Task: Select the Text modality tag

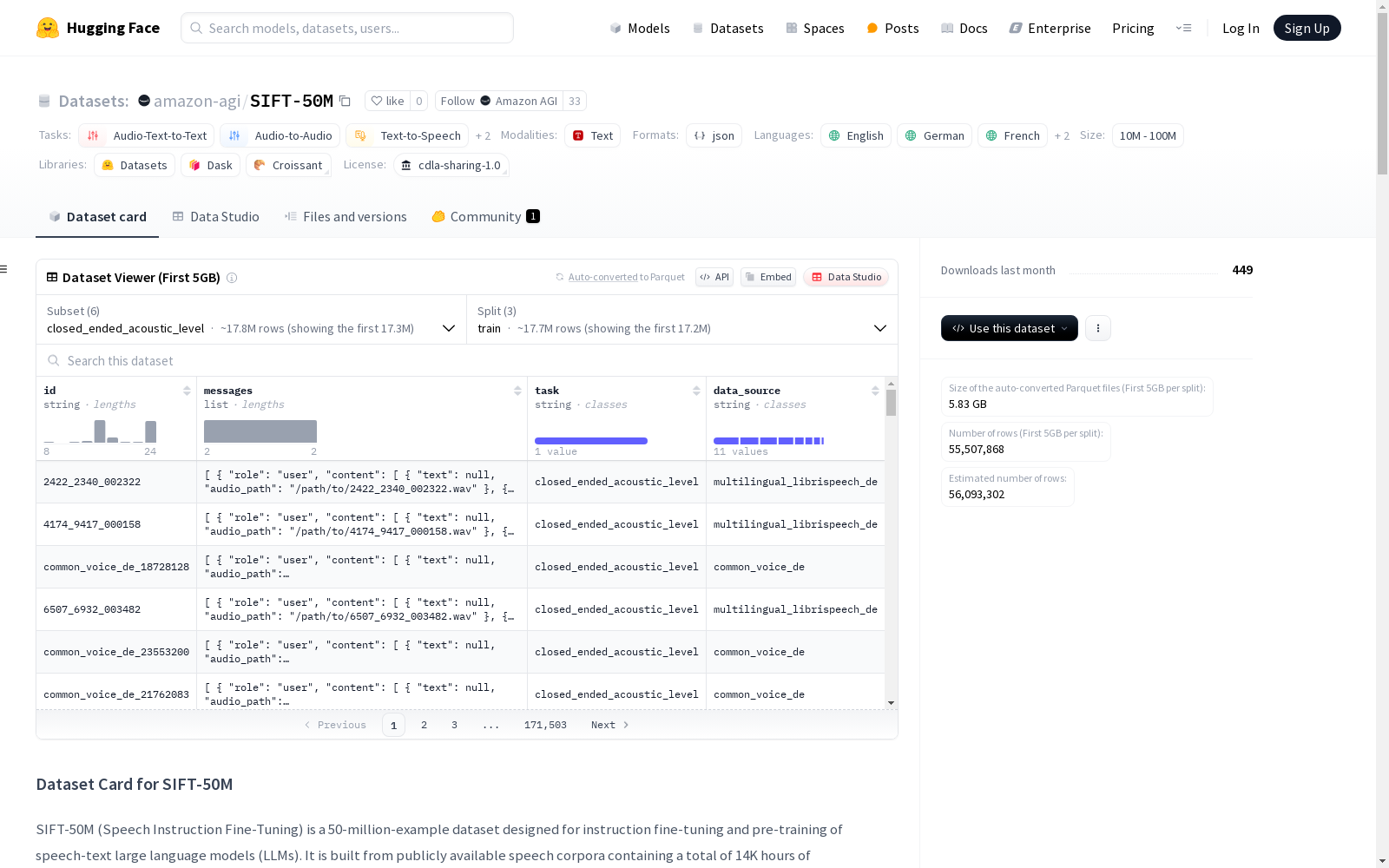Action: pyautogui.click(x=592, y=135)
